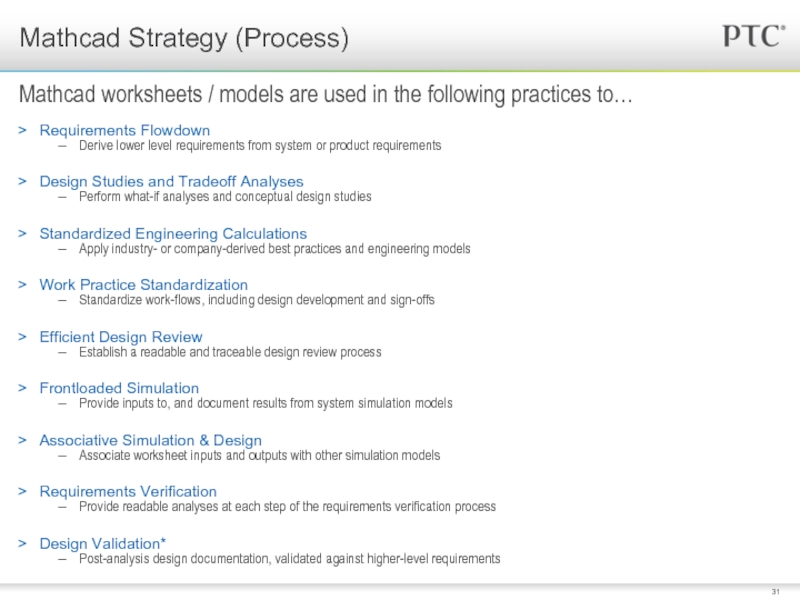Select Associative Simulation & Design heading
Screen dimensions: 800x600
click(151, 440)
